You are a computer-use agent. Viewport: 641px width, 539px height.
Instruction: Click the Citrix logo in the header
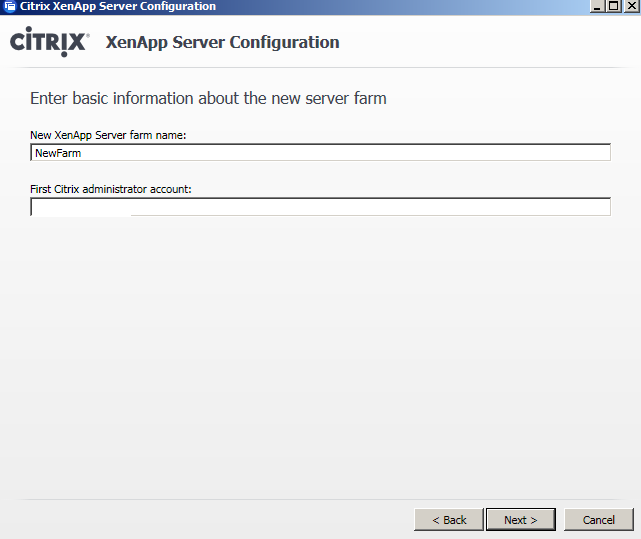point(49,41)
